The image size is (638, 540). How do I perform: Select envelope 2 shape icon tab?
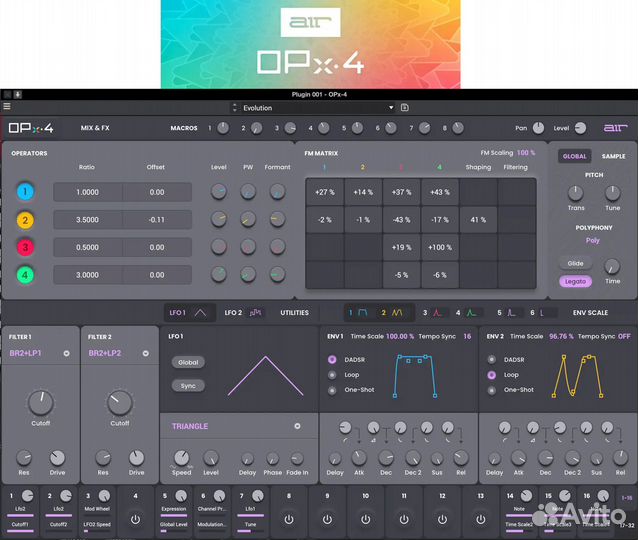pyautogui.click(x=392, y=313)
